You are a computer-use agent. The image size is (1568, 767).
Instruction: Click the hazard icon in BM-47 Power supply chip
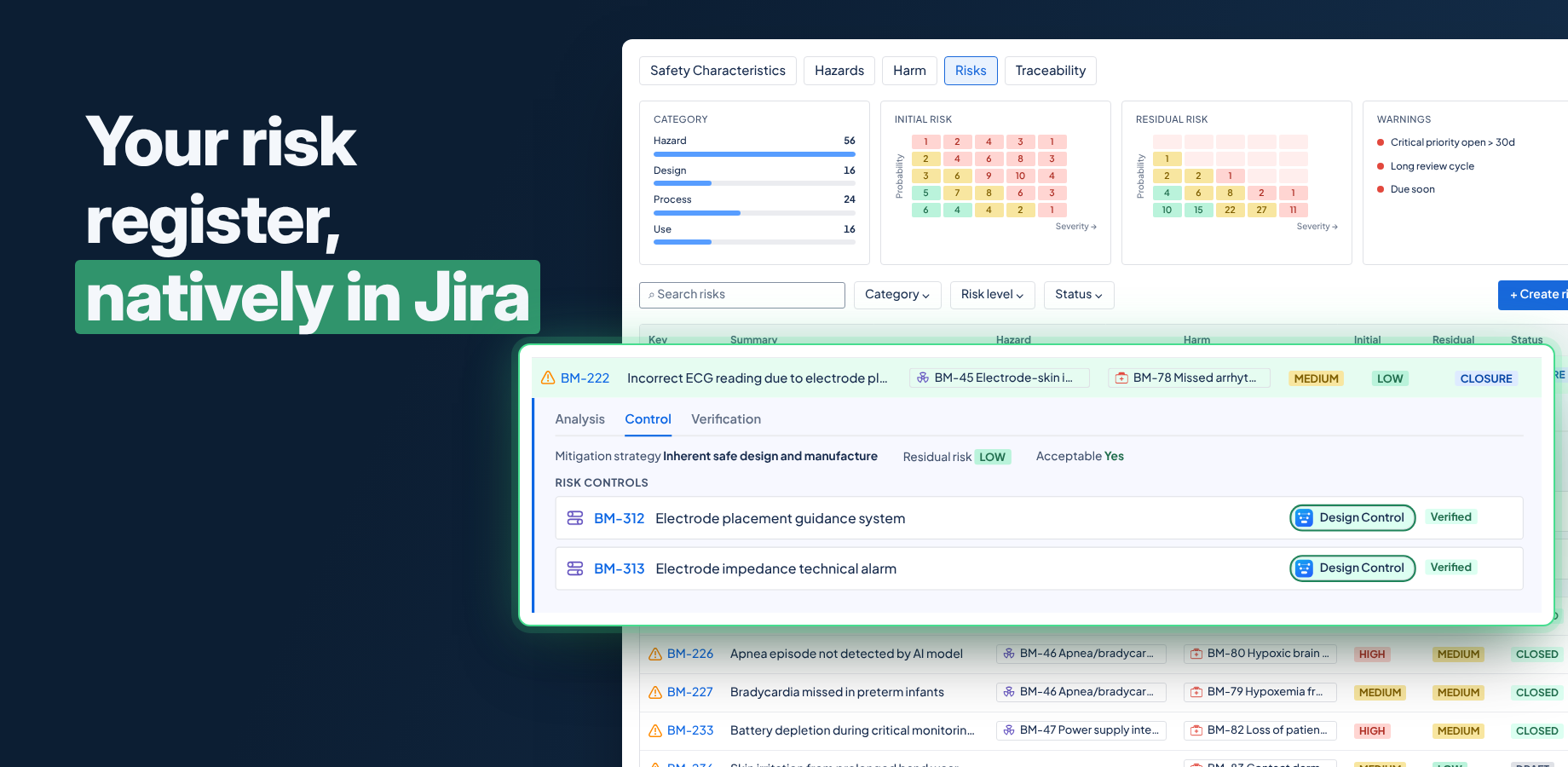(x=1009, y=730)
